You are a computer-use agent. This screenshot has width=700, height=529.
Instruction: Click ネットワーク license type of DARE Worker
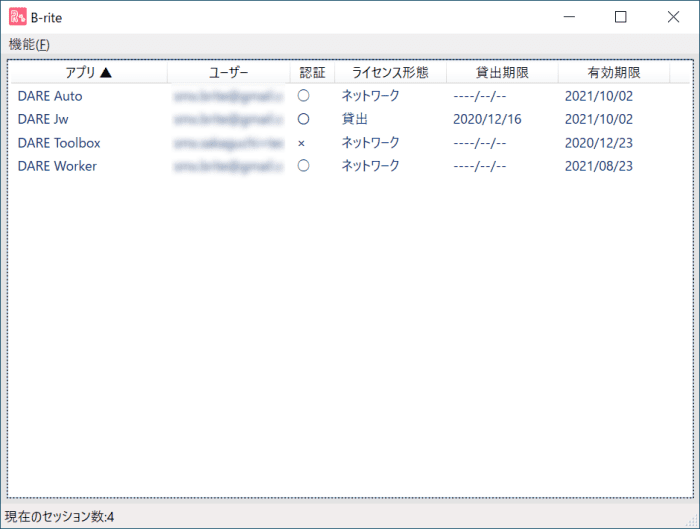[x=371, y=166]
